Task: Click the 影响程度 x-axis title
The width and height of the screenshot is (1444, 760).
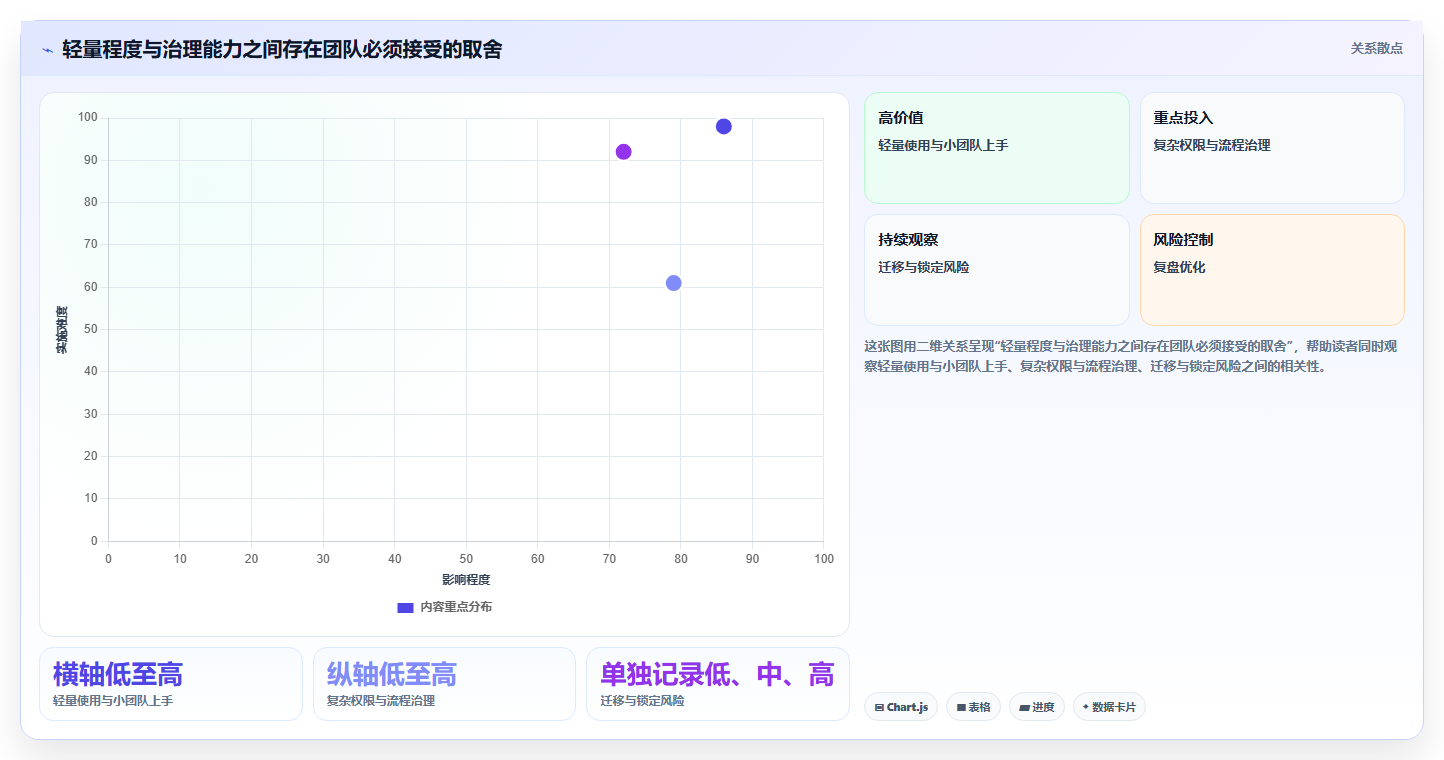Action: click(466, 579)
